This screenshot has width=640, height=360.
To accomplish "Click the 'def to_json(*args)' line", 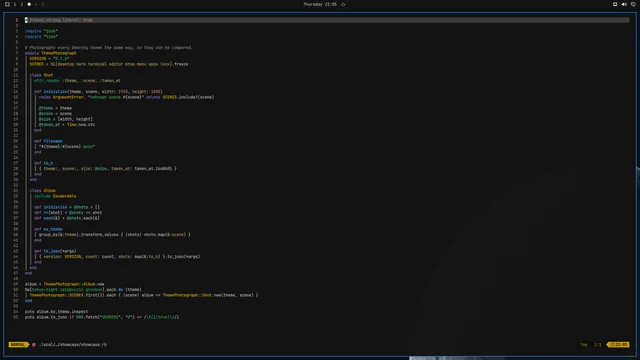I will coord(55,251).
